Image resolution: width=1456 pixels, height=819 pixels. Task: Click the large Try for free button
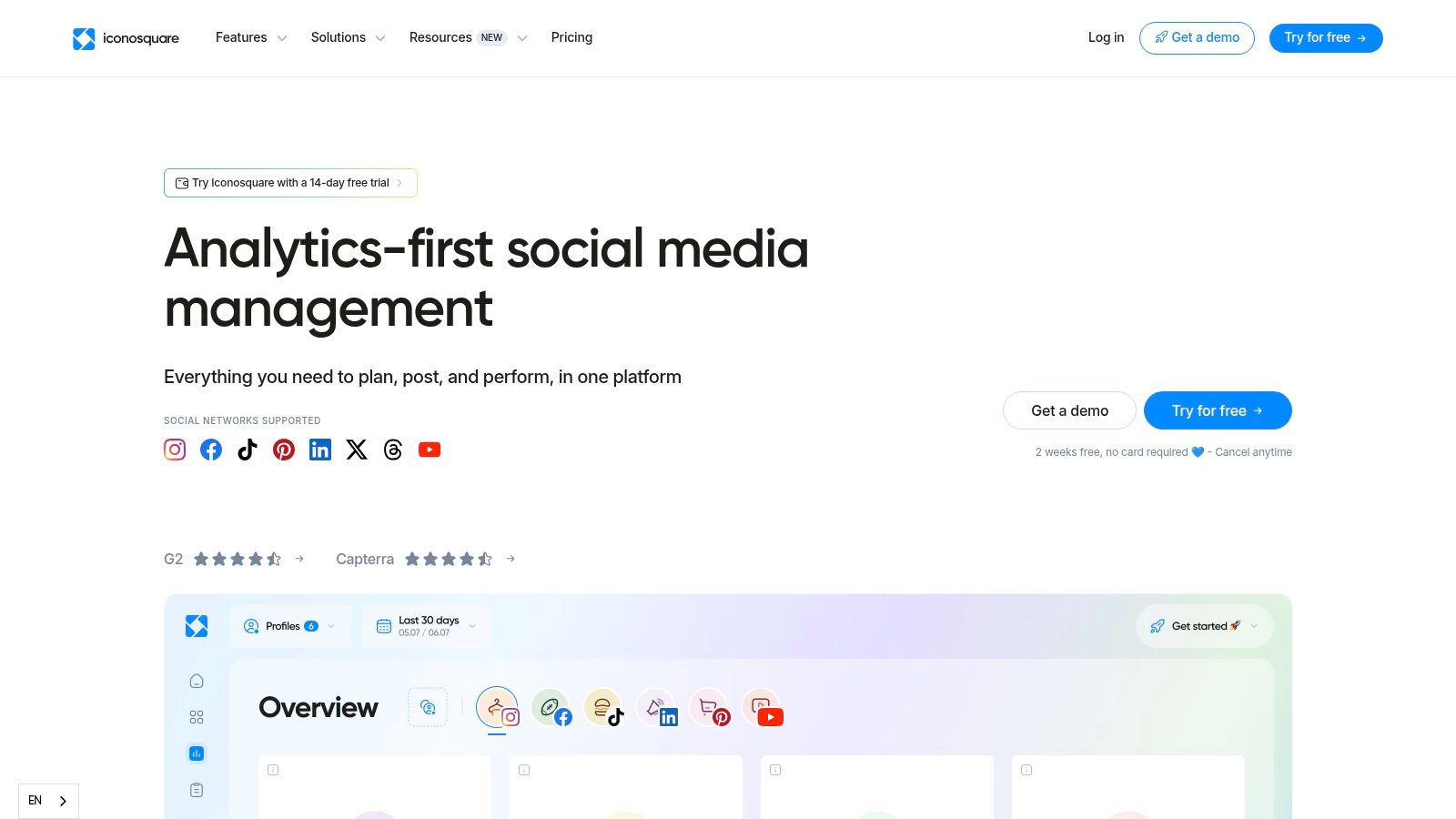point(1218,410)
